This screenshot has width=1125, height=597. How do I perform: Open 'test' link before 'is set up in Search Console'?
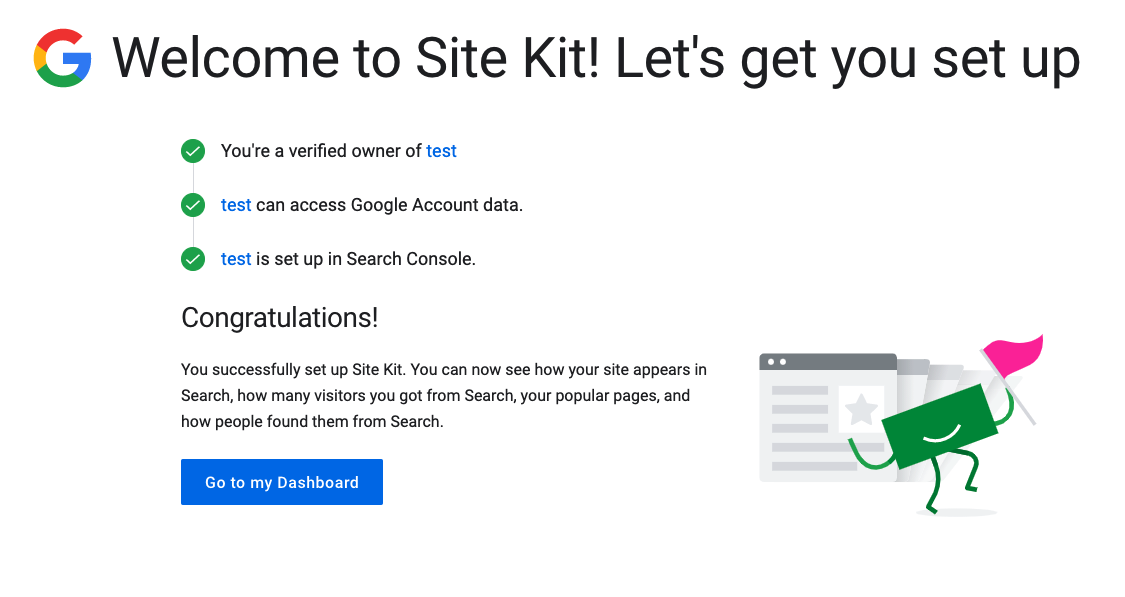[x=236, y=258]
